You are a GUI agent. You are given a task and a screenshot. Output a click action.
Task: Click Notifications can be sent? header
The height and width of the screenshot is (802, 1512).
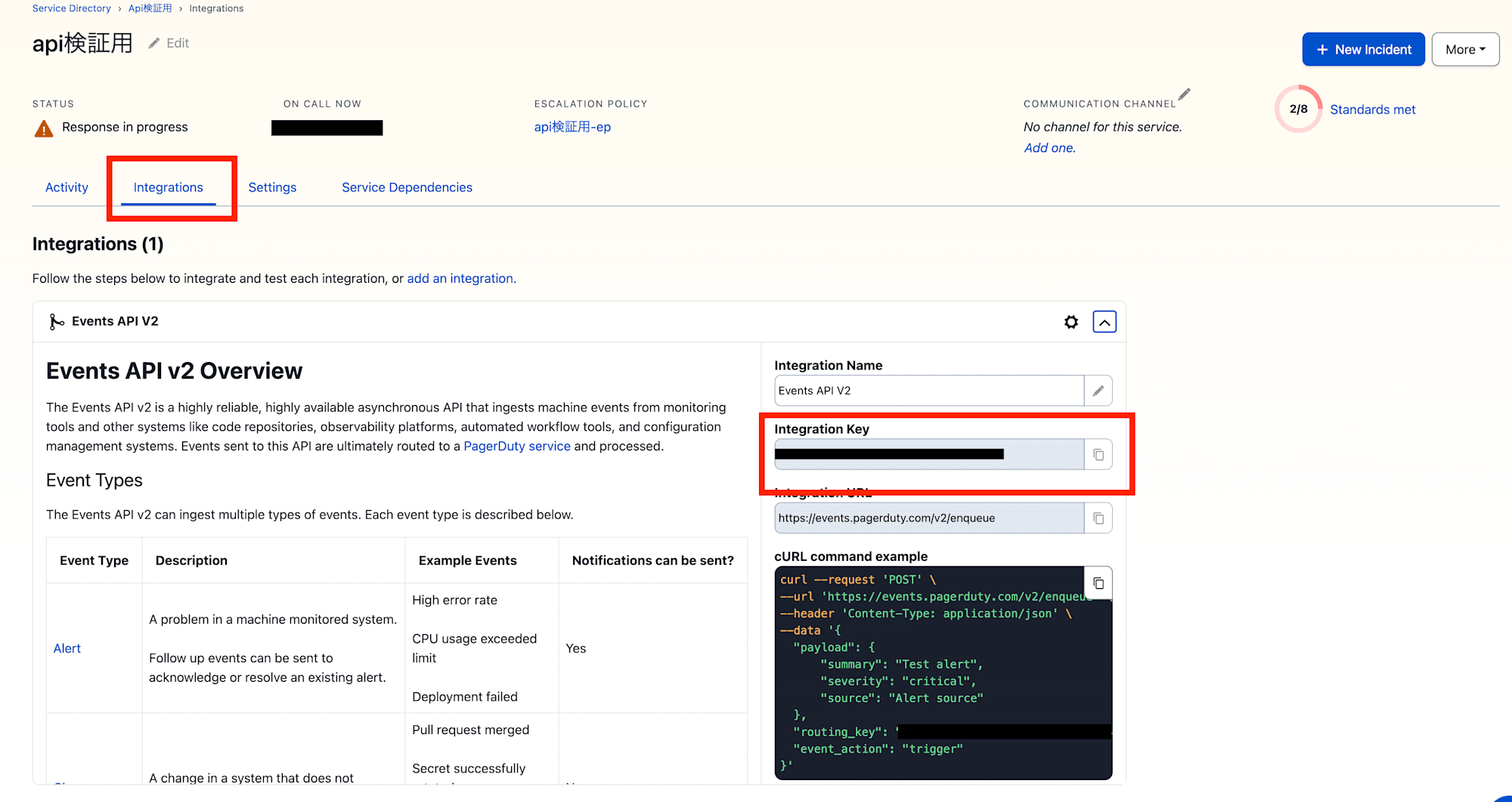[x=652, y=561]
